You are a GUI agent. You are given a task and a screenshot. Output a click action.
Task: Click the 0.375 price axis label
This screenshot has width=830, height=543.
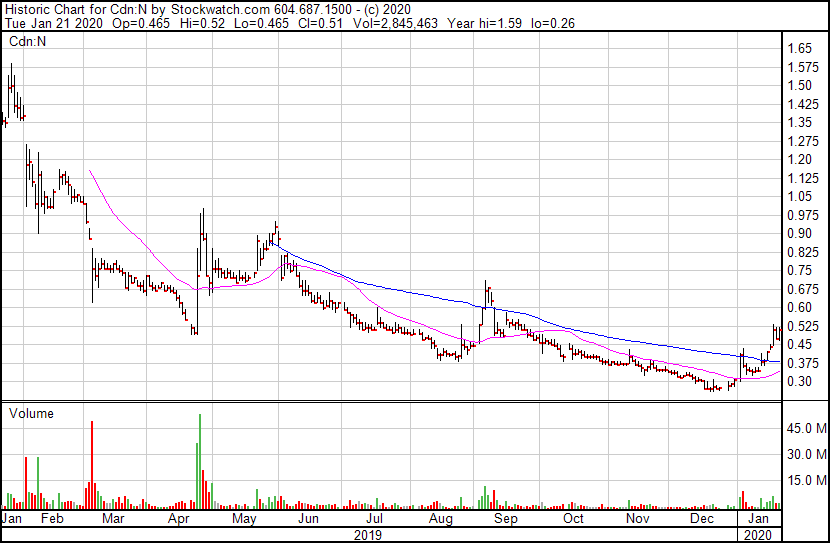tap(803, 364)
